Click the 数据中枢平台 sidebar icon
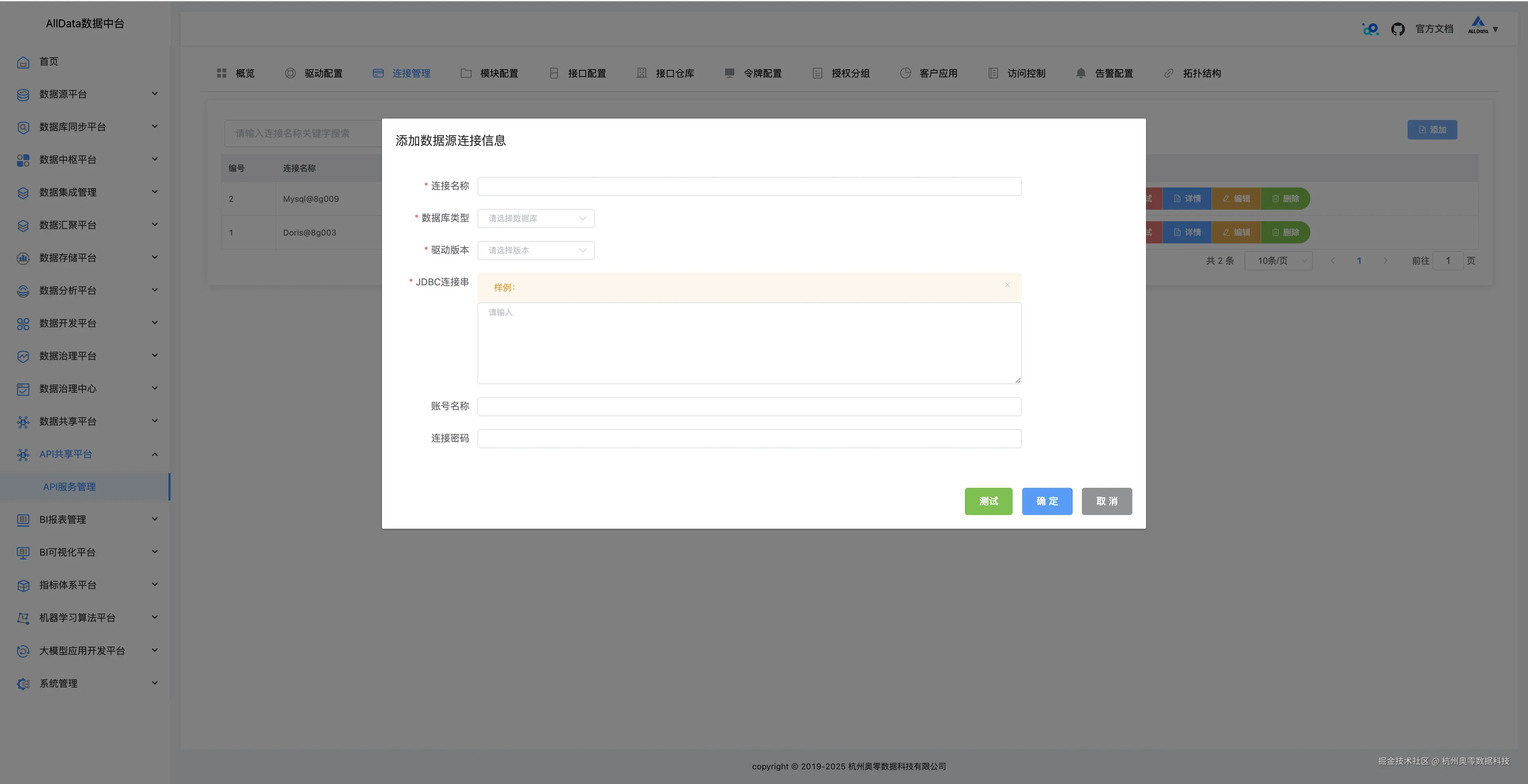Viewport: 1528px width, 784px height. 23,160
